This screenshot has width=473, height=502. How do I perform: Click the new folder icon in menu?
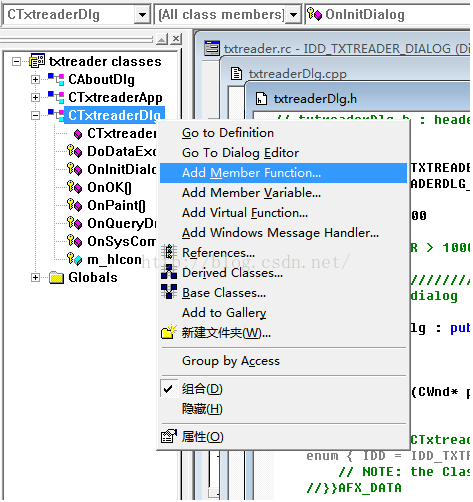(x=169, y=332)
